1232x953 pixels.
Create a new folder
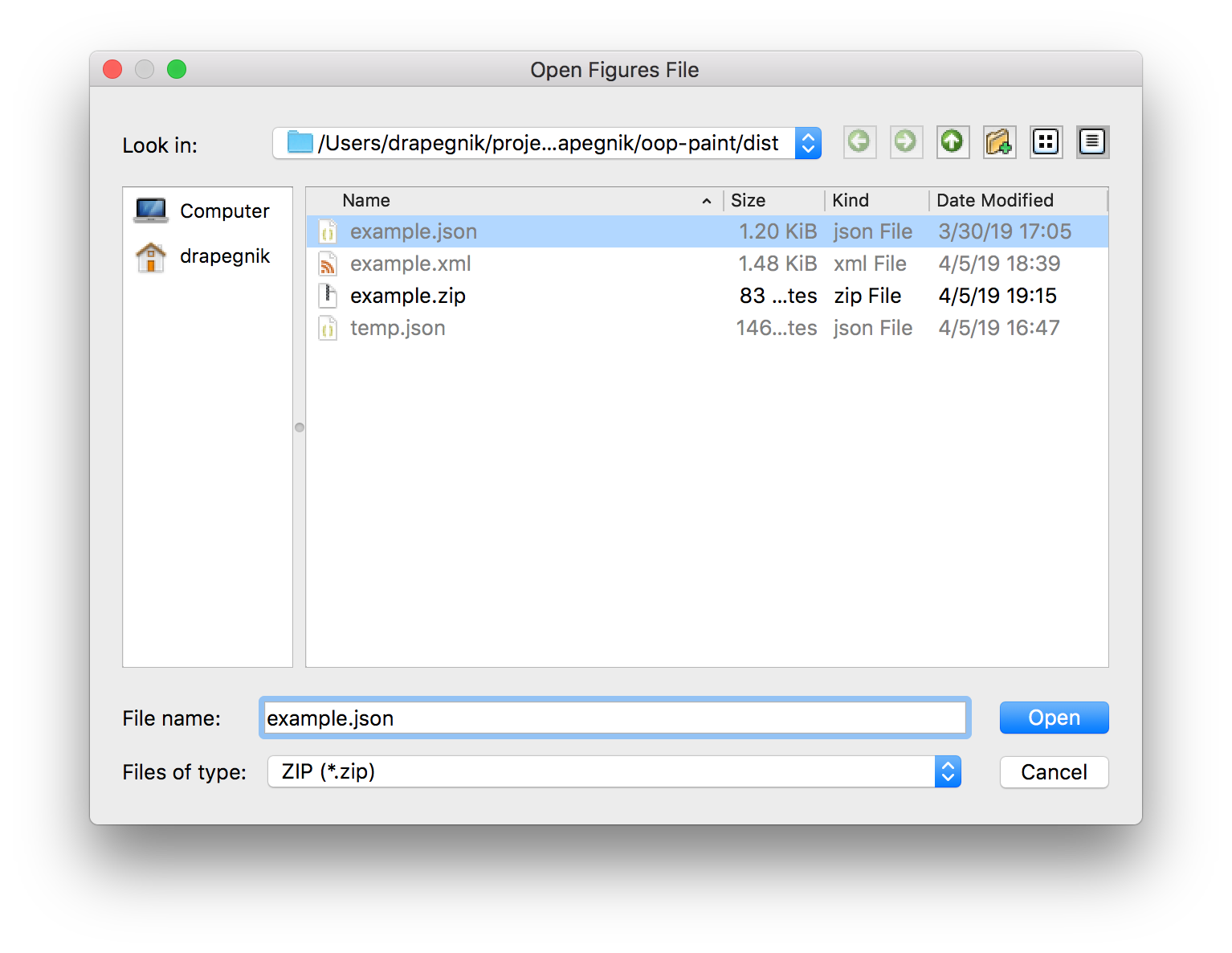999,142
